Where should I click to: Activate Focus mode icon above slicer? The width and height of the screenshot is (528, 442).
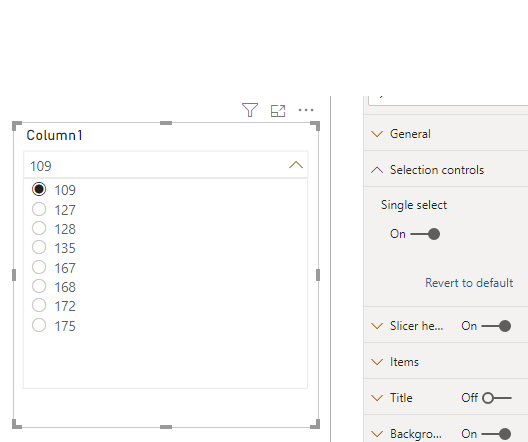tap(278, 111)
